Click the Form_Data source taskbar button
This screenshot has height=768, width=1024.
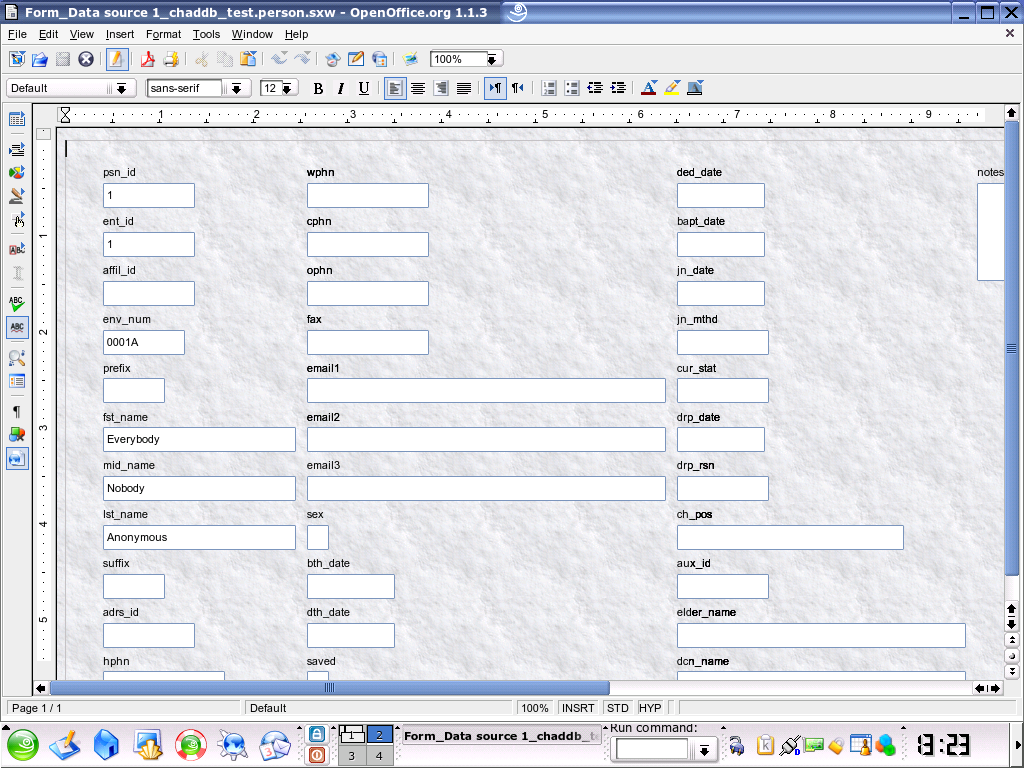tap(501, 736)
